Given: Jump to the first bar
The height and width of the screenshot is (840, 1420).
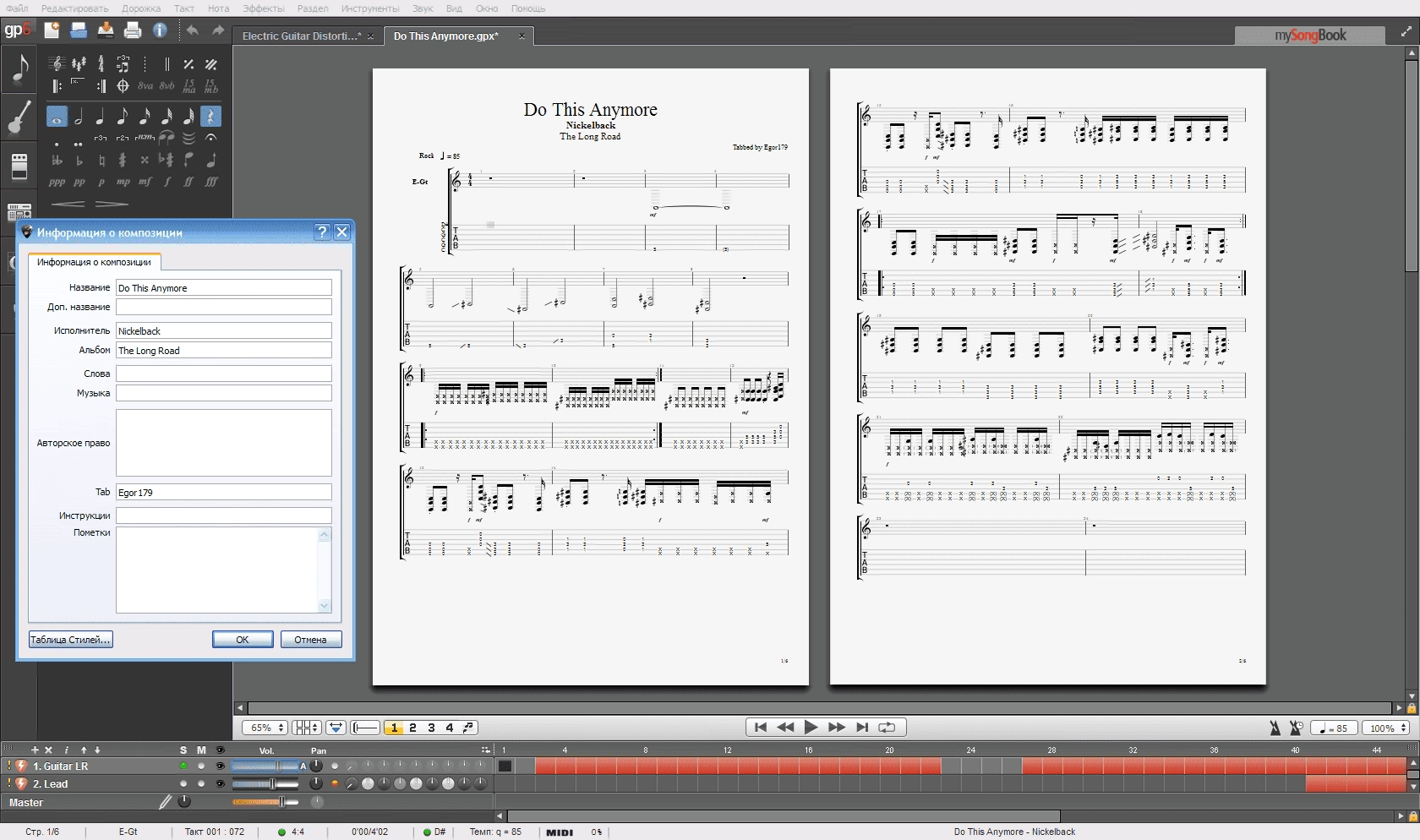Looking at the screenshot, I should [x=760, y=728].
